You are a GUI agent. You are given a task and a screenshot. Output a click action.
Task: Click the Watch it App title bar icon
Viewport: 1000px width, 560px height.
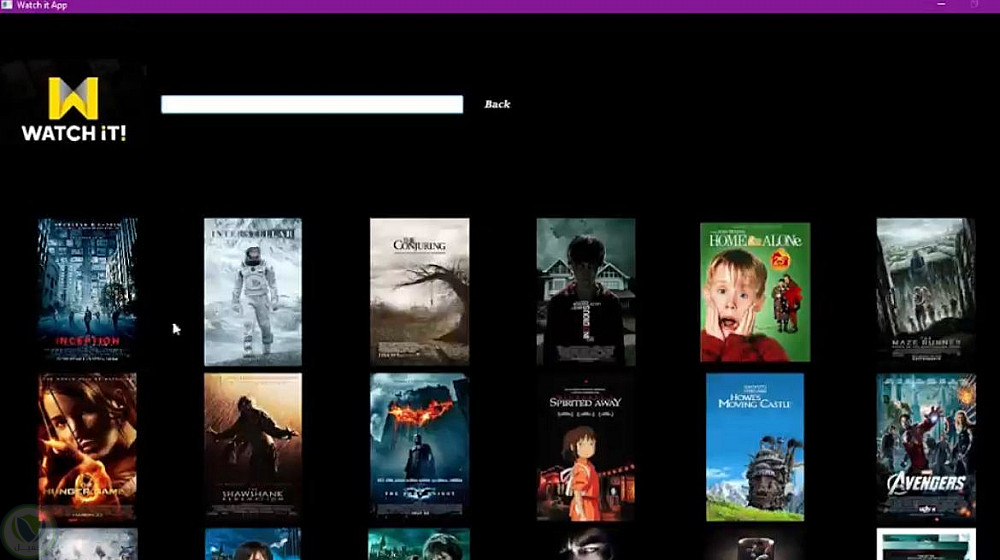click(6, 5)
